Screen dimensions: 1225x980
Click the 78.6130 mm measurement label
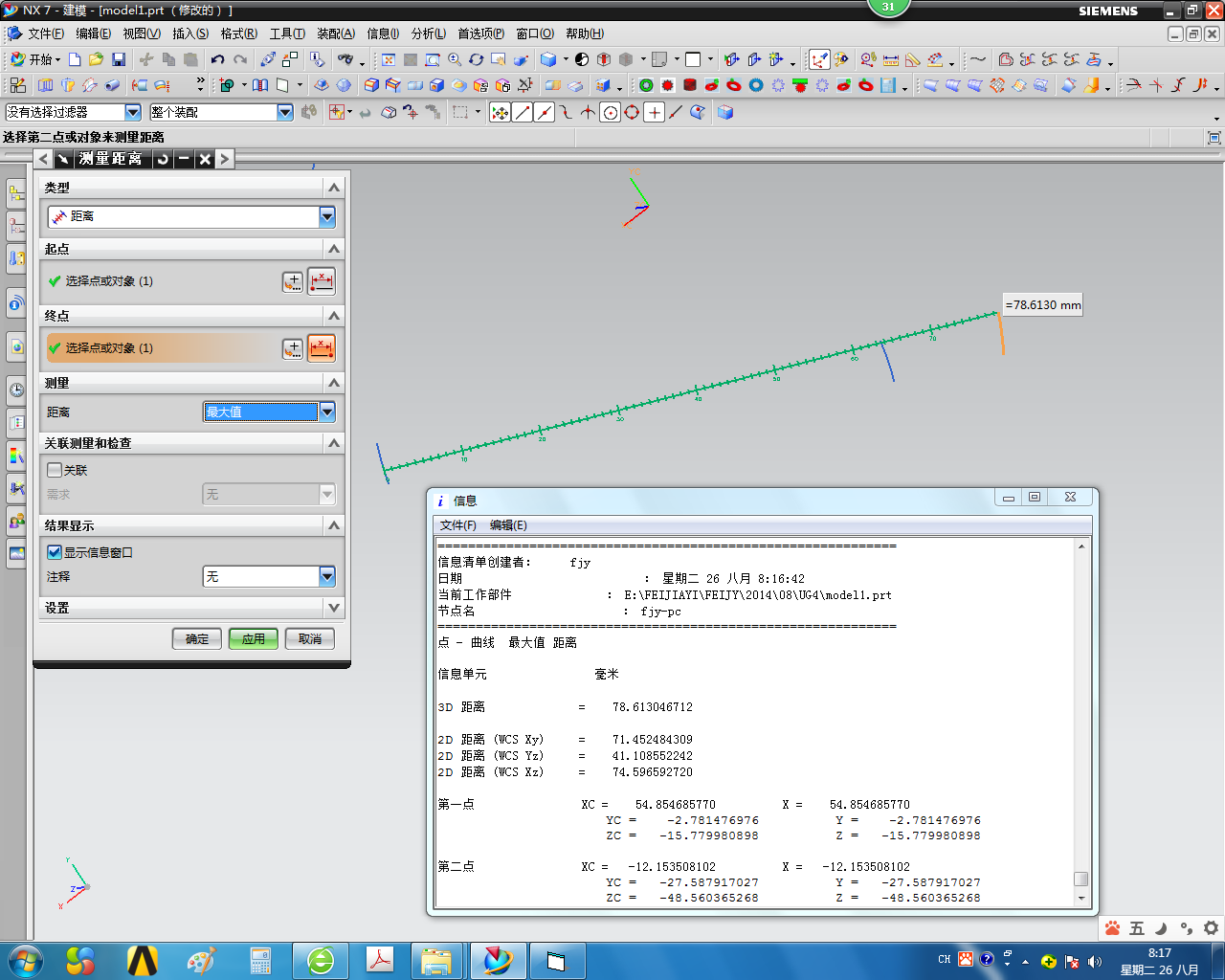1042,305
